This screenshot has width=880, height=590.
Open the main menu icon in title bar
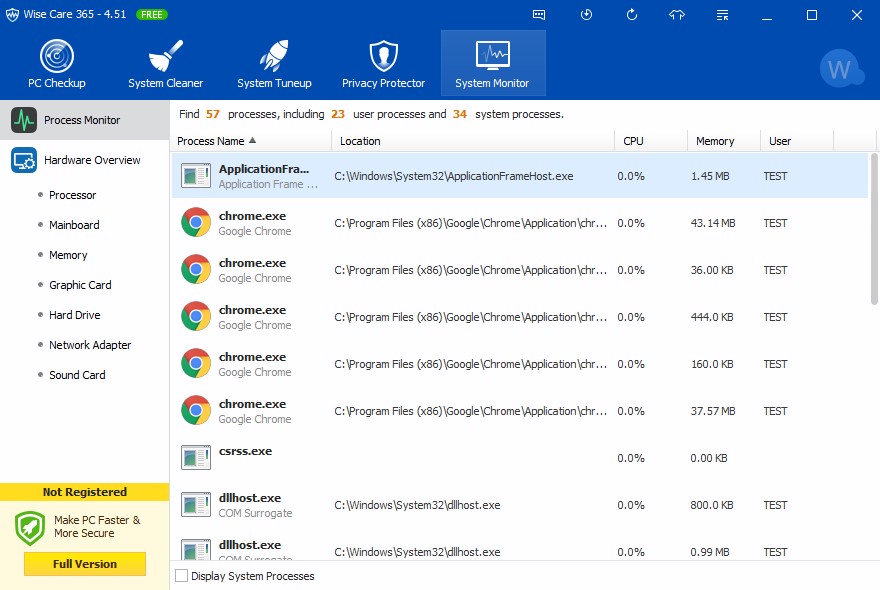(723, 15)
